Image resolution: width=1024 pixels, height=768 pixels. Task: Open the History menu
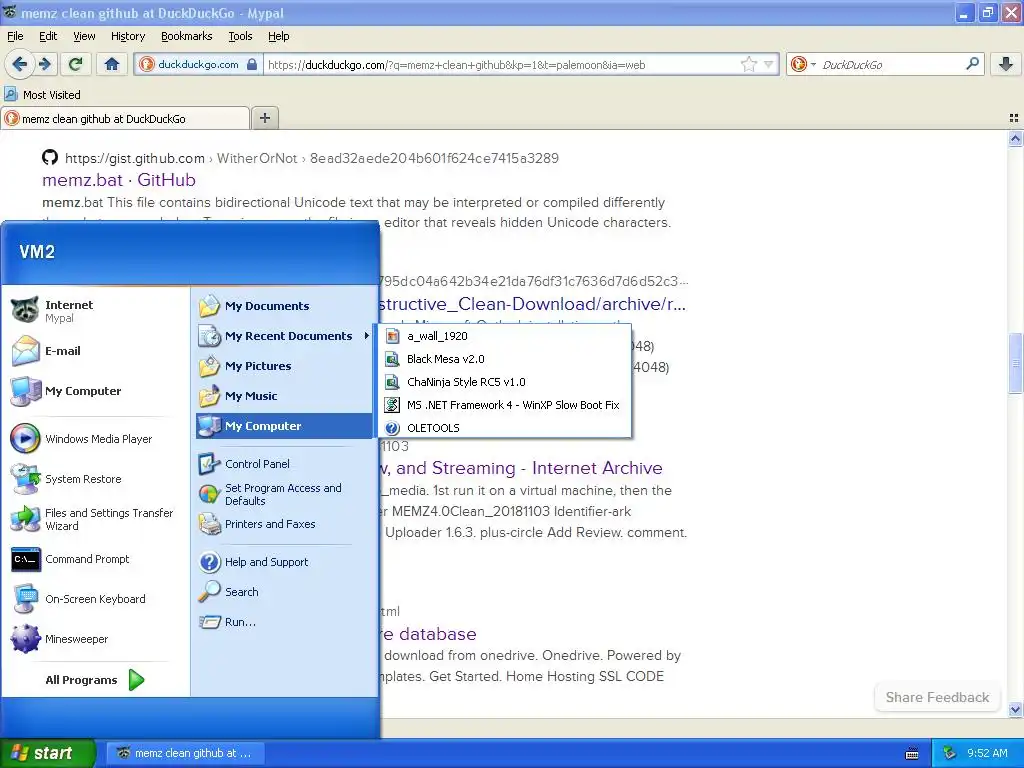click(x=127, y=36)
